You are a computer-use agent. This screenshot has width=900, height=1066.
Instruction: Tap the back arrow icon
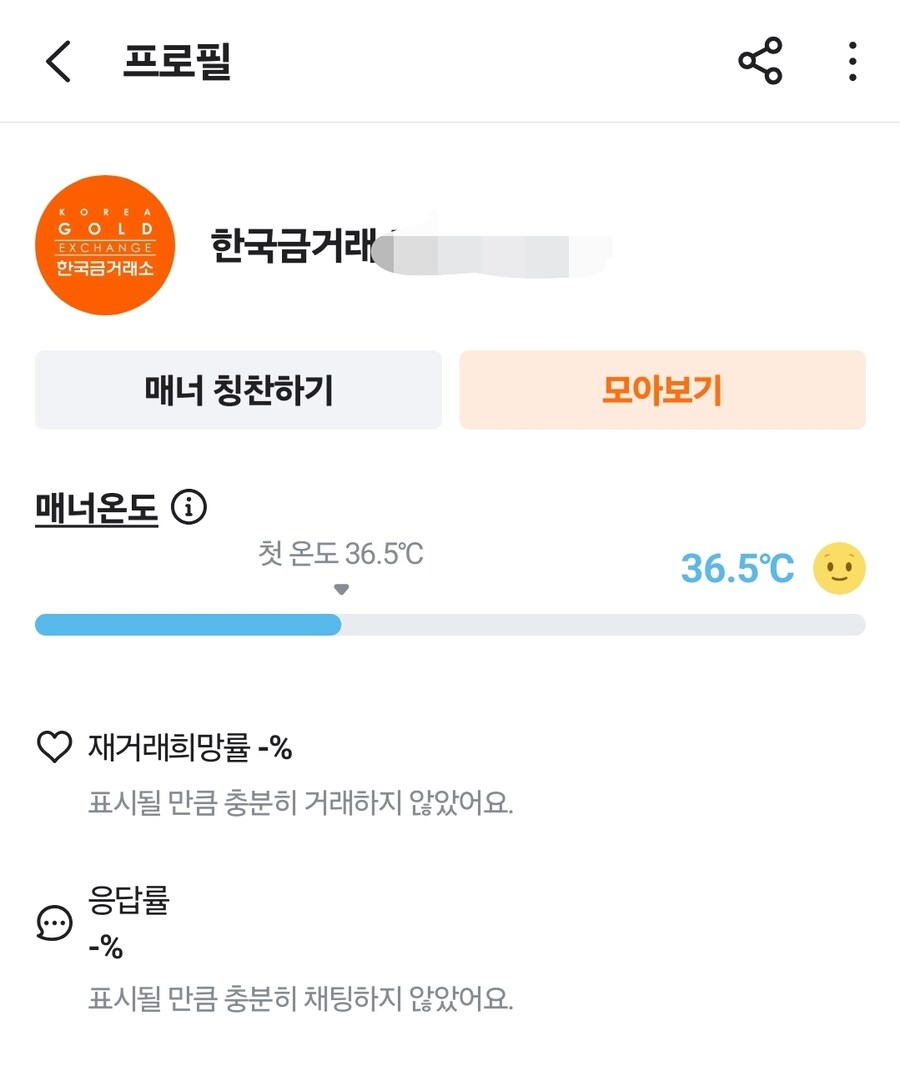tap(59, 62)
